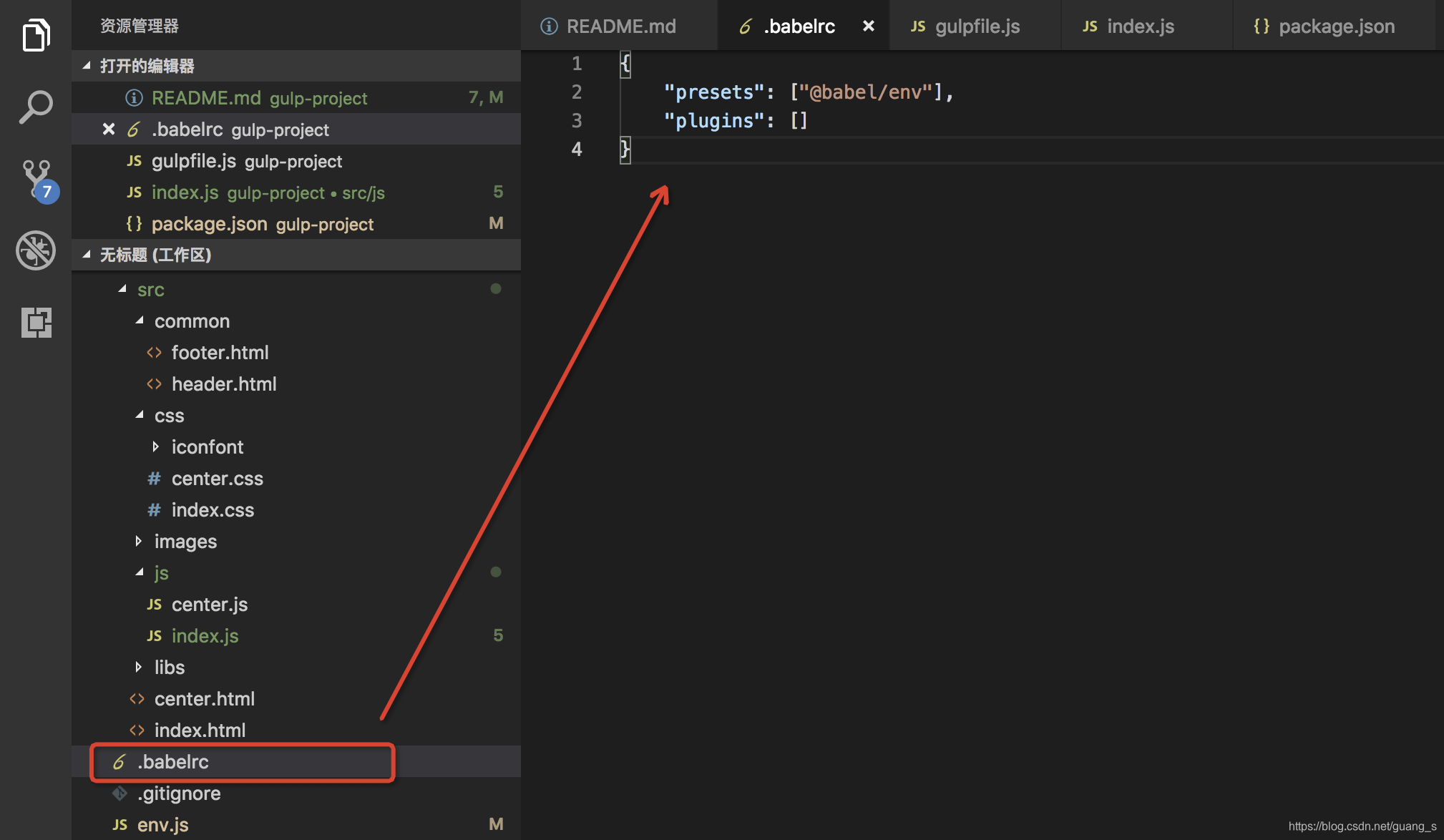Open footer.html in file tree

tap(296, 353)
